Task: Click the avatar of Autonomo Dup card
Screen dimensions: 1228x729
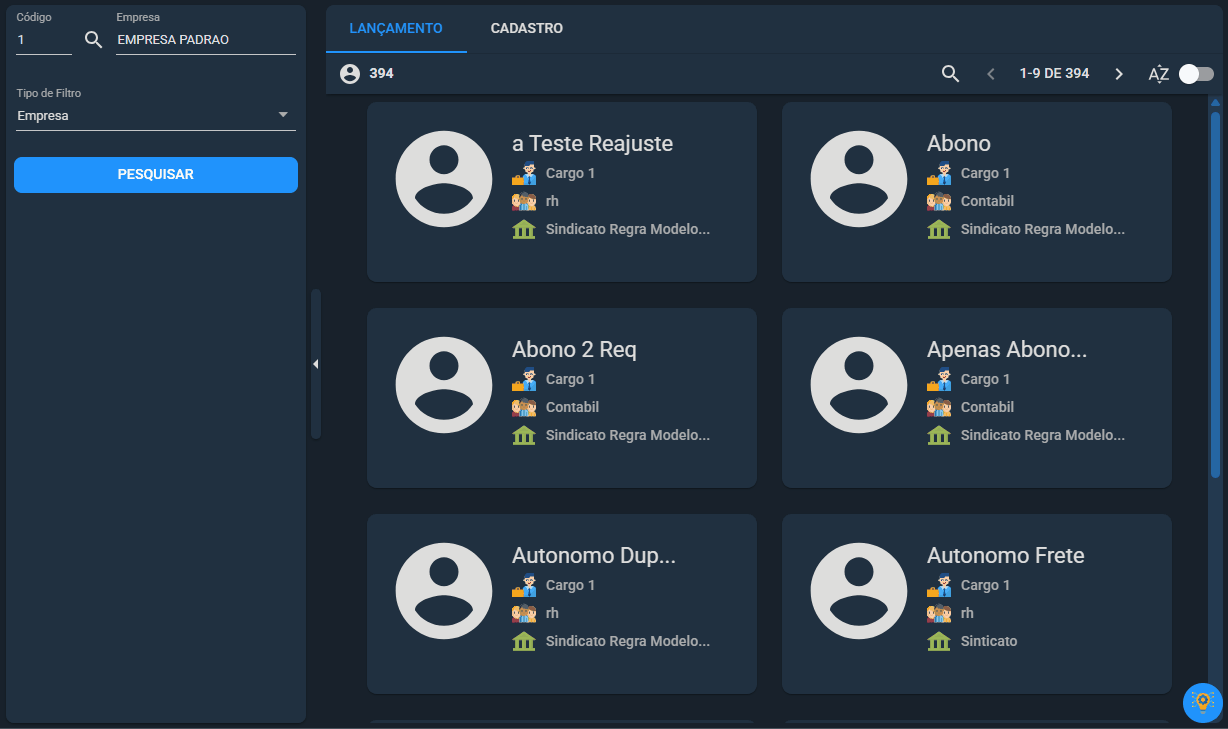Action: coord(444,591)
